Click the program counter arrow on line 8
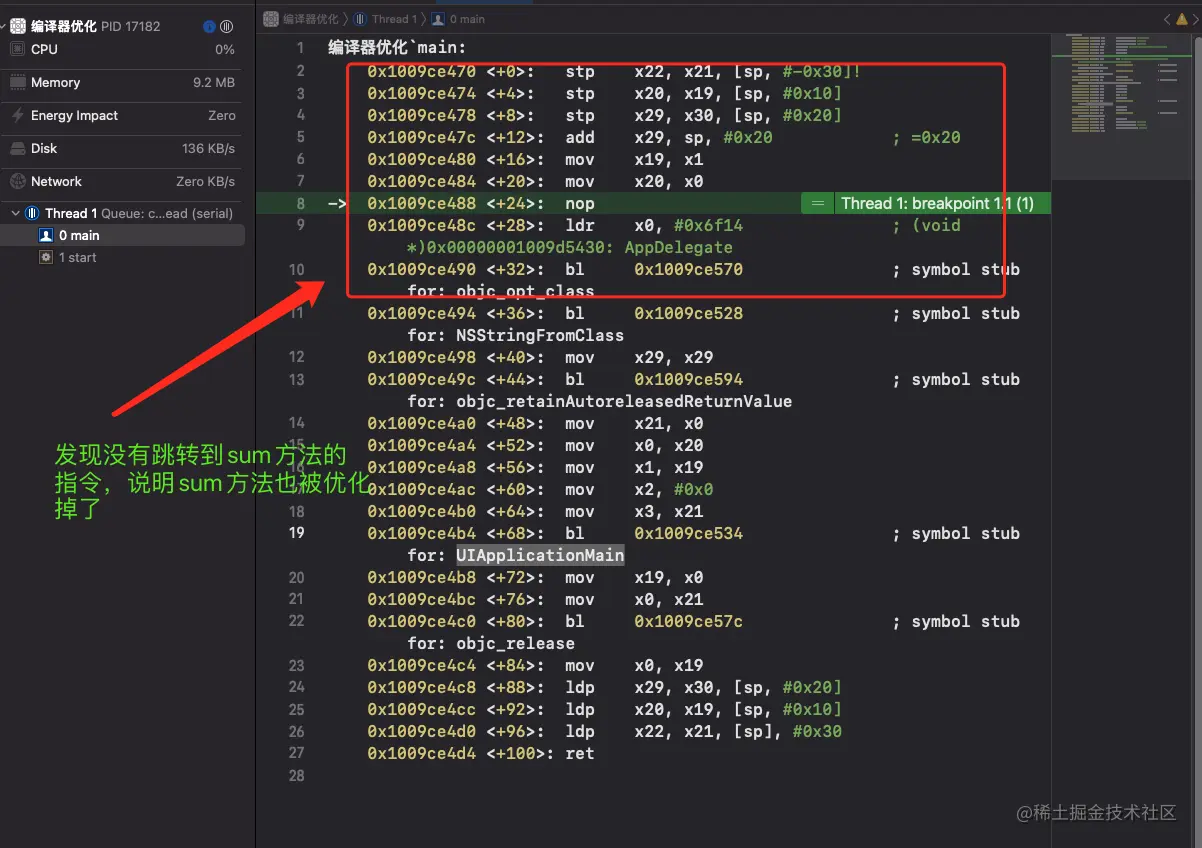This screenshot has height=848, width=1202. [x=339, y=203]
